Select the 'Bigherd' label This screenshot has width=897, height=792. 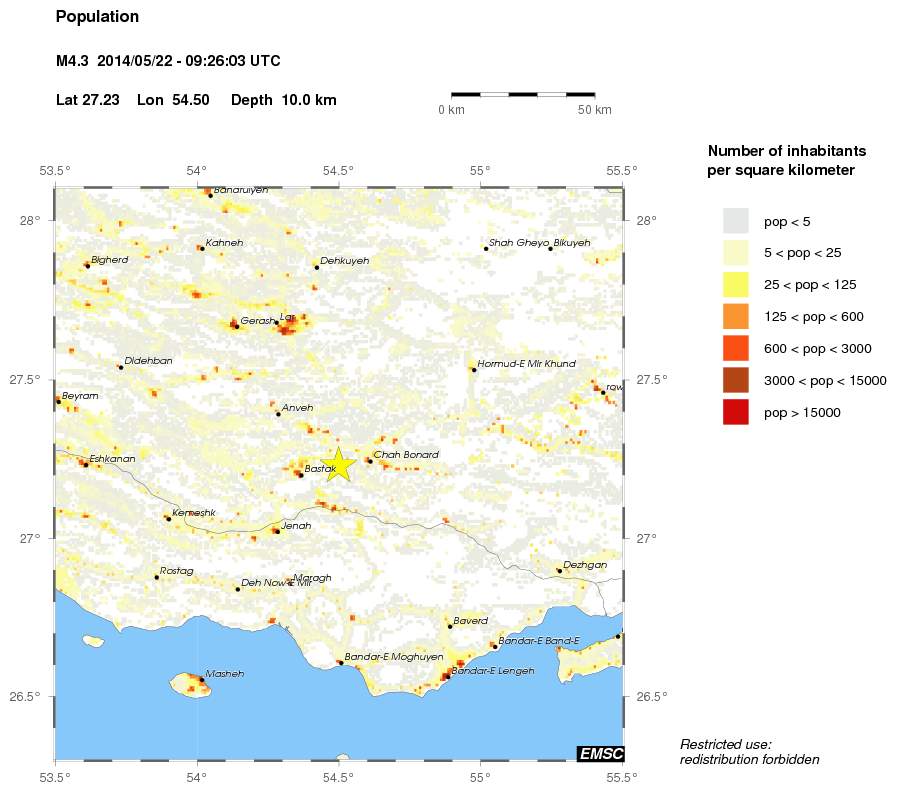pyautogui.click(x=110, y=260)
